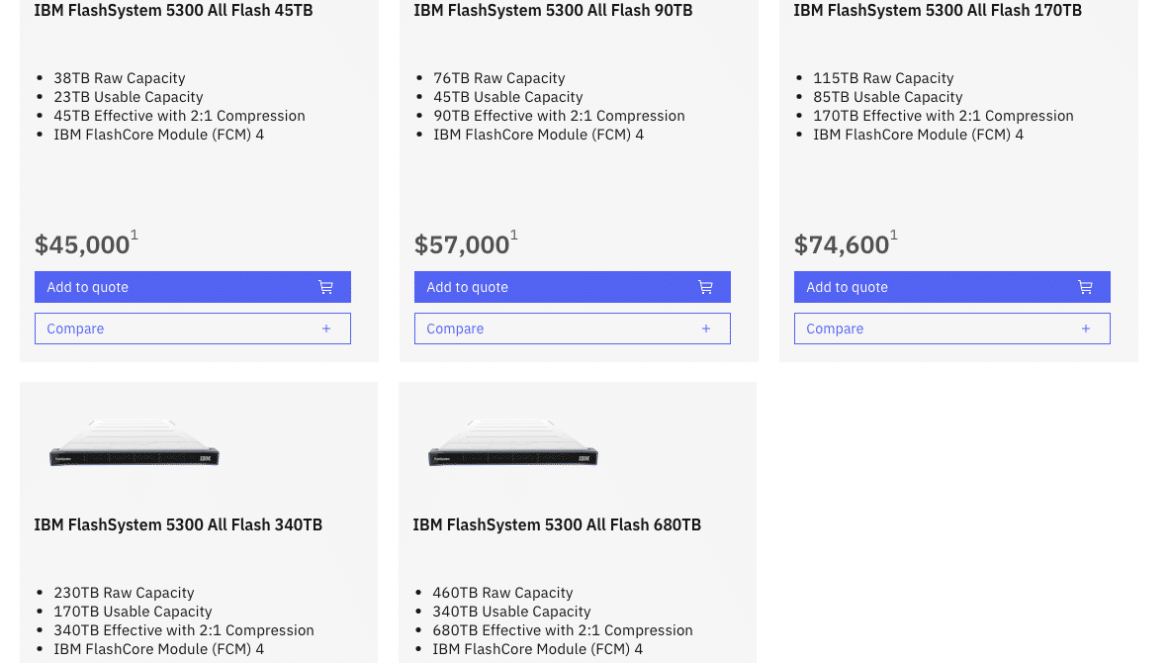Click footnote 1 next to $45,000 price
Viewport: 1170px width, 663px height.
point(134,235)
